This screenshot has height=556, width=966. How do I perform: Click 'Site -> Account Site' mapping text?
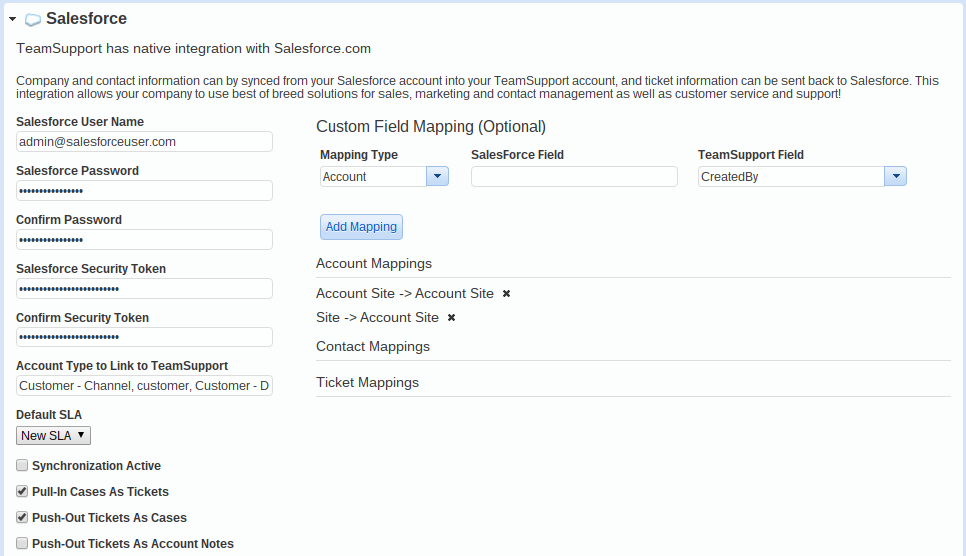[377, 317]
